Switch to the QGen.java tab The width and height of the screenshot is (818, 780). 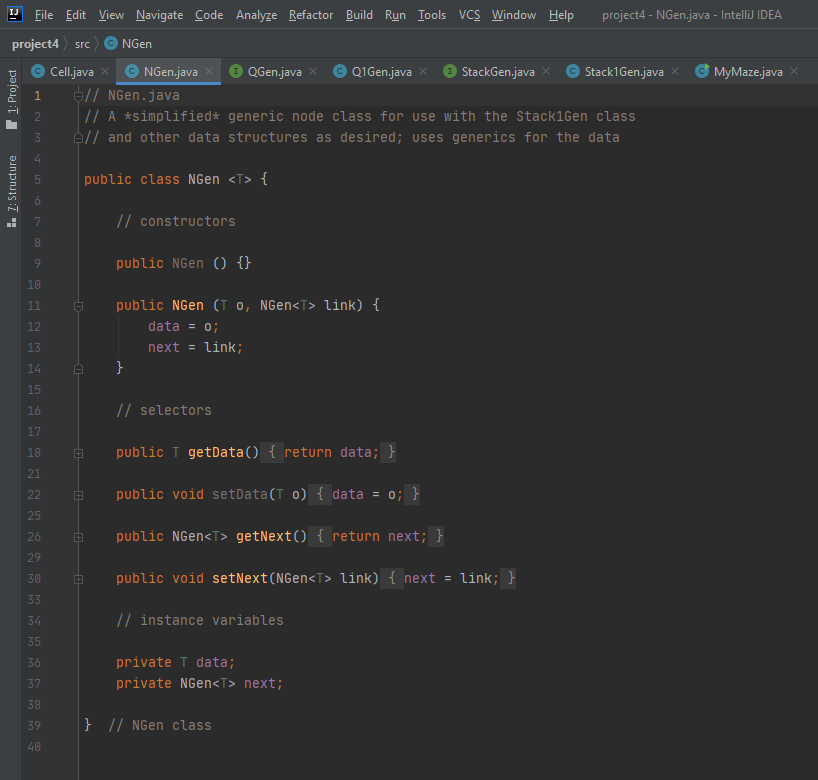tap(274, 71)
